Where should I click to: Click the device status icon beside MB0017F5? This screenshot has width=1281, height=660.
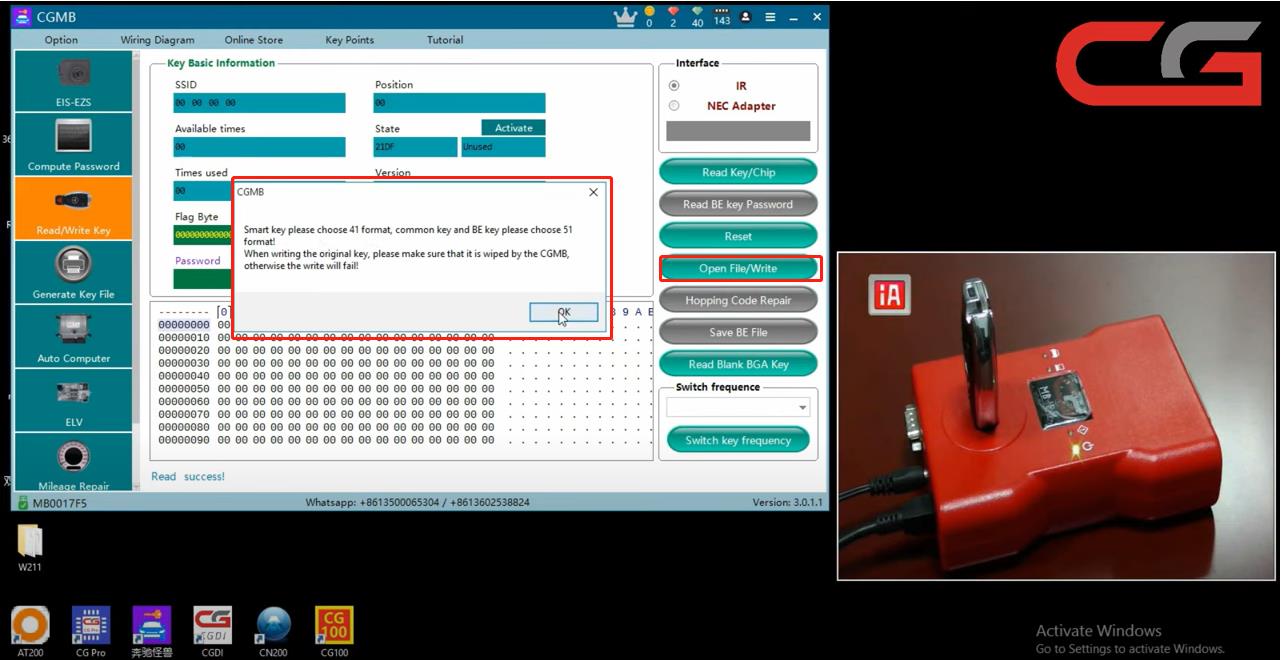pyautogui.click(x=22, y=502)
